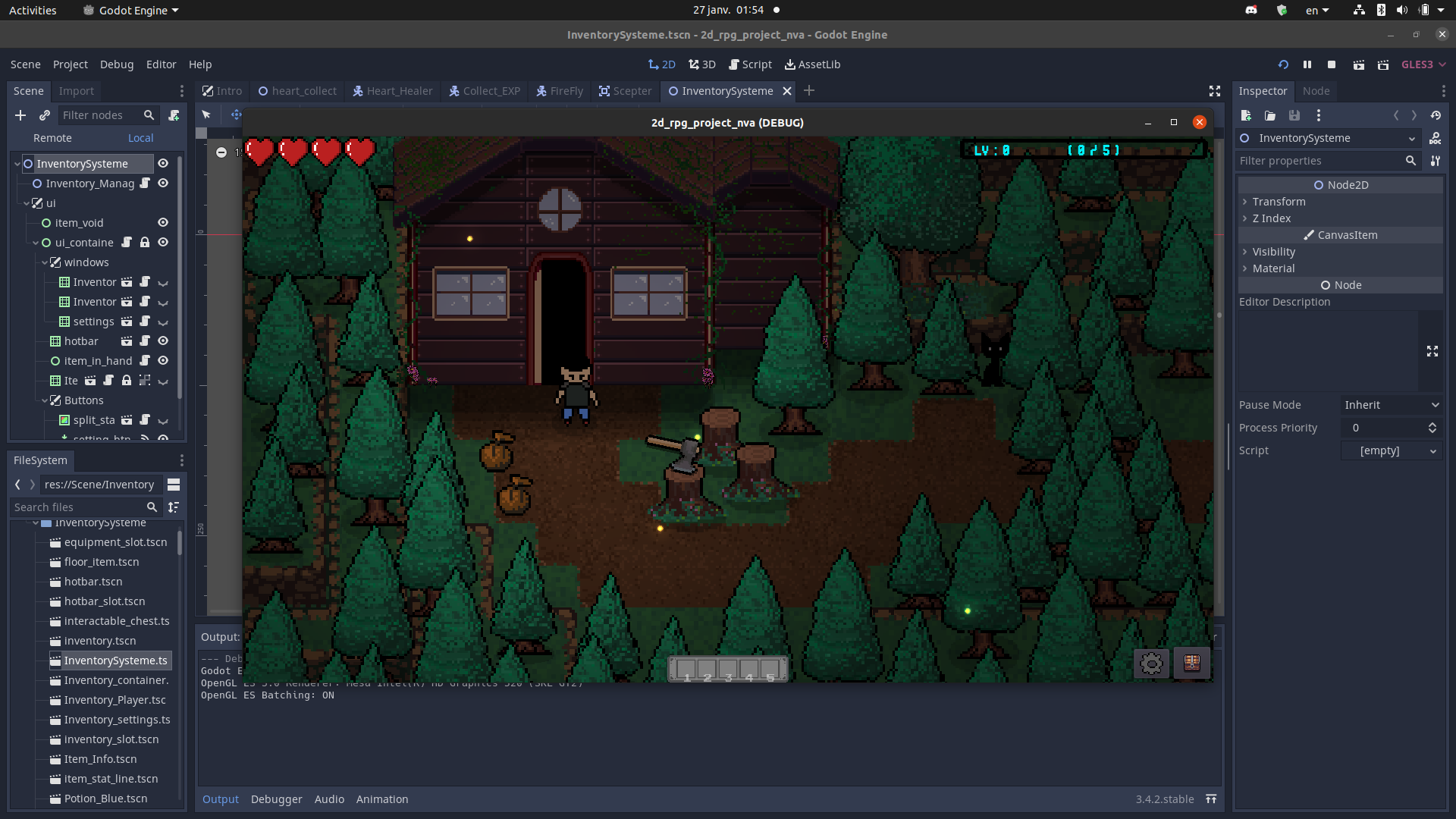This screenshot has height=819, width=1456.
Task: Click the Local button in remote/local toggle
Action: click(140, 138)
